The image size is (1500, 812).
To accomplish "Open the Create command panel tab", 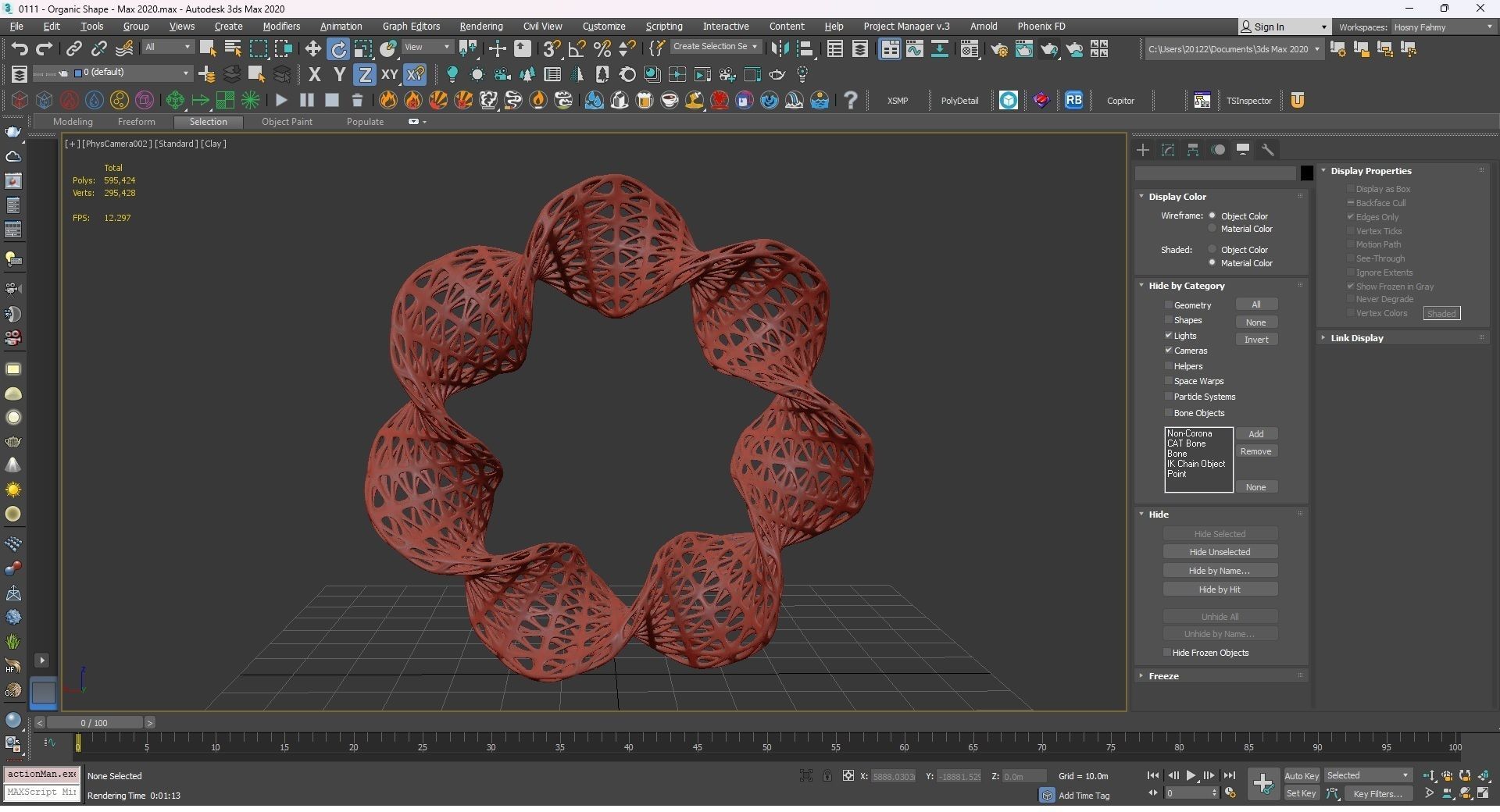I will coord(1143,150).
